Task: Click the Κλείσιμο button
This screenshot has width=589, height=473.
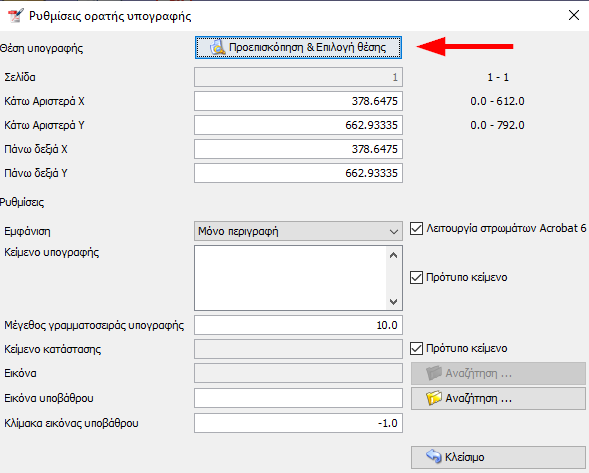Action: pos(498,457)
